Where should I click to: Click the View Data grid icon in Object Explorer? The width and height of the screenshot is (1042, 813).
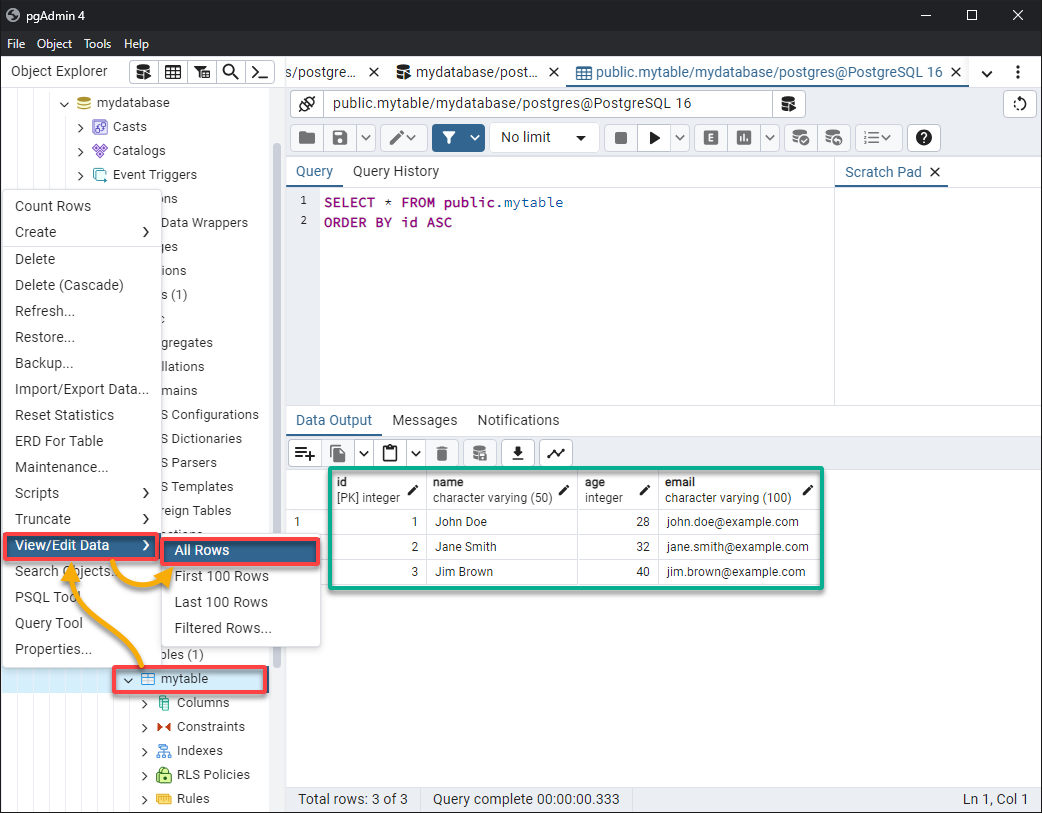click(173, 72)
